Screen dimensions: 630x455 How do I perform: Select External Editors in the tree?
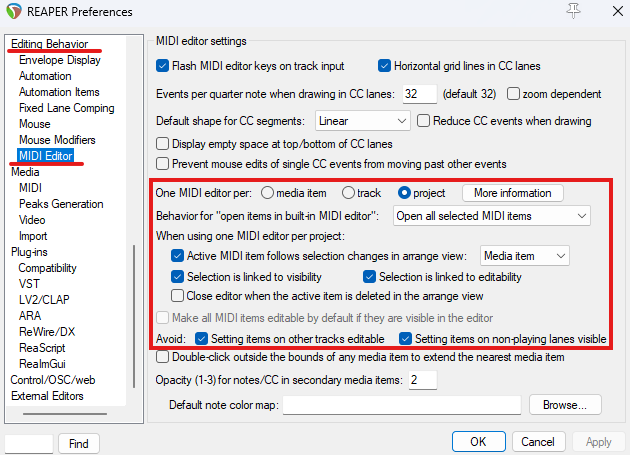47,396
